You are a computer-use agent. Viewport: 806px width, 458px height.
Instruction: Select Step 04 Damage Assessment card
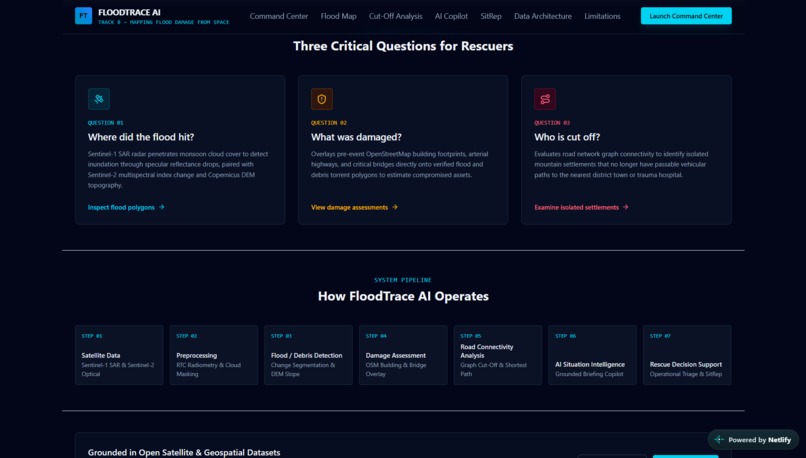[x=403, y=355]
